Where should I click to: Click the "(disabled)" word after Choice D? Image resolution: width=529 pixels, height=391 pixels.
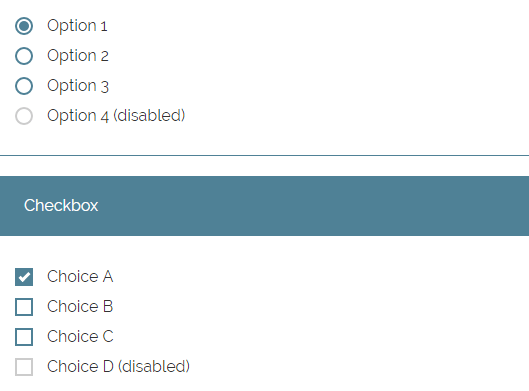pyautogui.click(x=154, y=367)
